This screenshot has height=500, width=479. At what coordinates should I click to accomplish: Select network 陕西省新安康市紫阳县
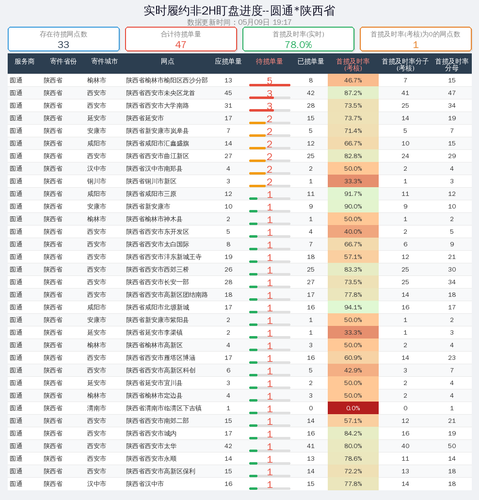tap(157, 320)
